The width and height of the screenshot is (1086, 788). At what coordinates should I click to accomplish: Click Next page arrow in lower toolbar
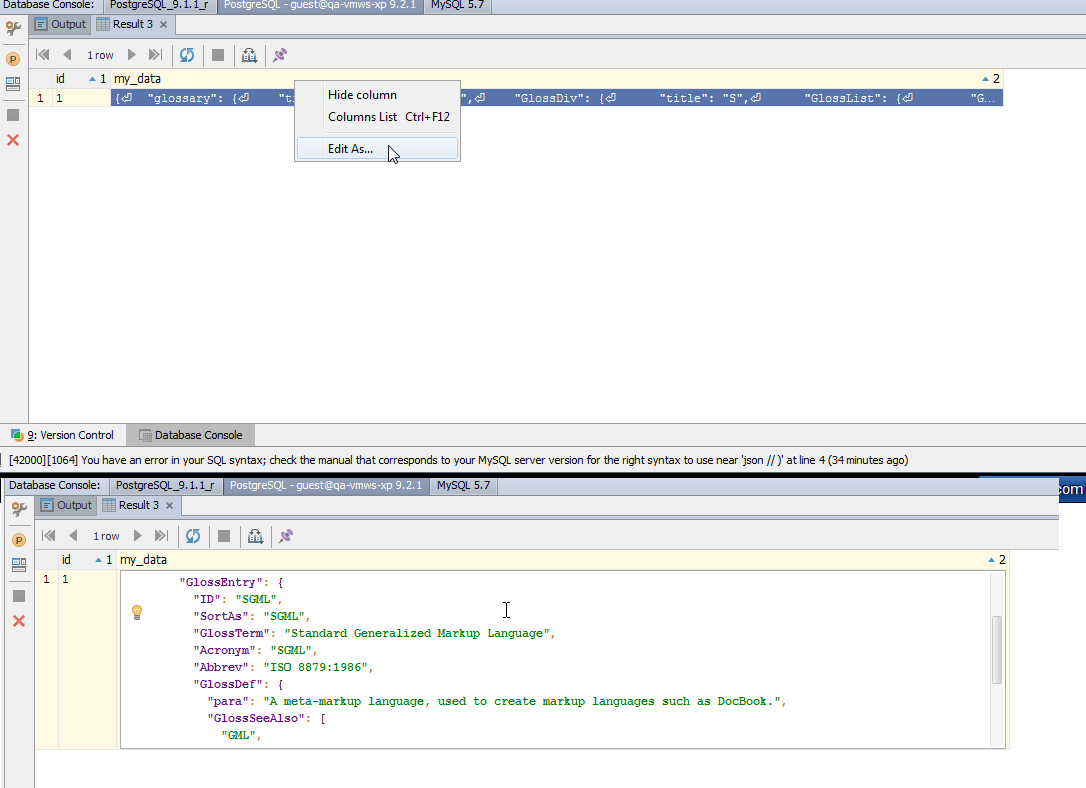(x=137, y=536)
